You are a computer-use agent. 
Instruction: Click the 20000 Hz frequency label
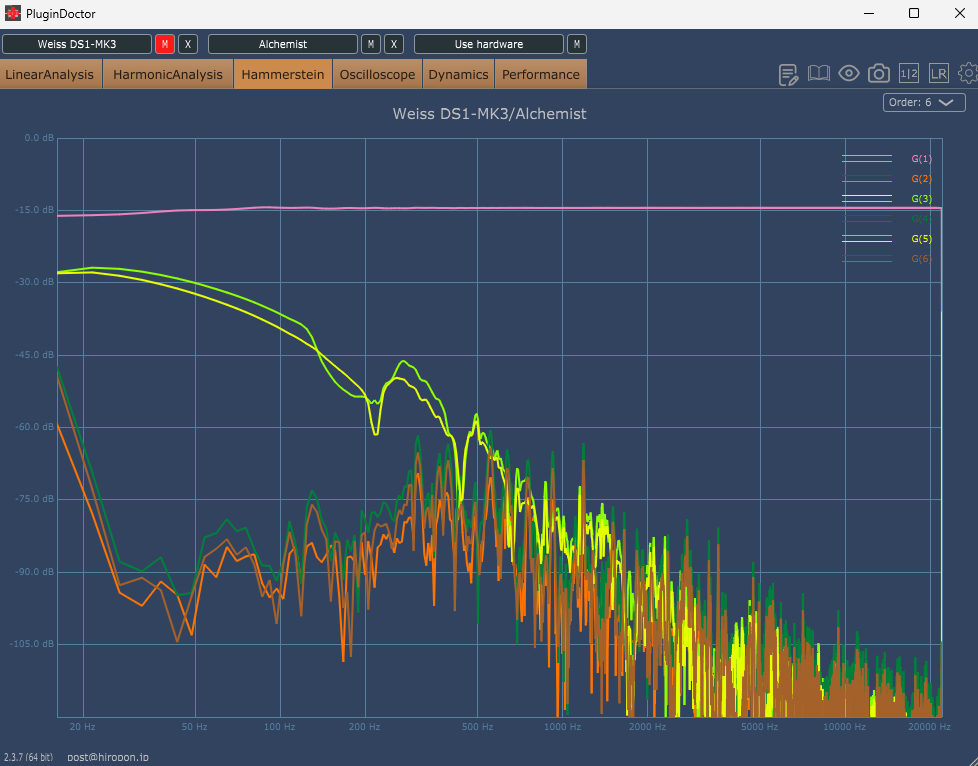click(x=929, y=727)
